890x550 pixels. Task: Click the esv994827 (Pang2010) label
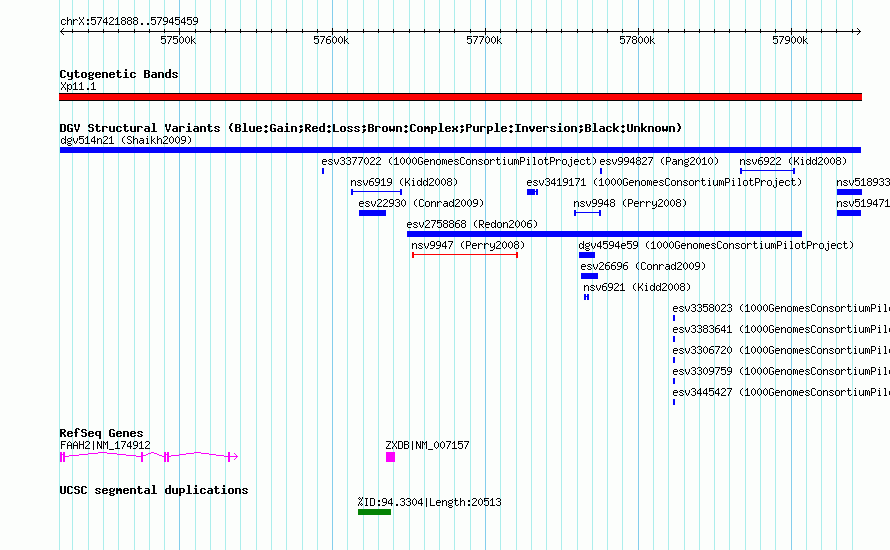pyautogui.click(x=659, y=161)
